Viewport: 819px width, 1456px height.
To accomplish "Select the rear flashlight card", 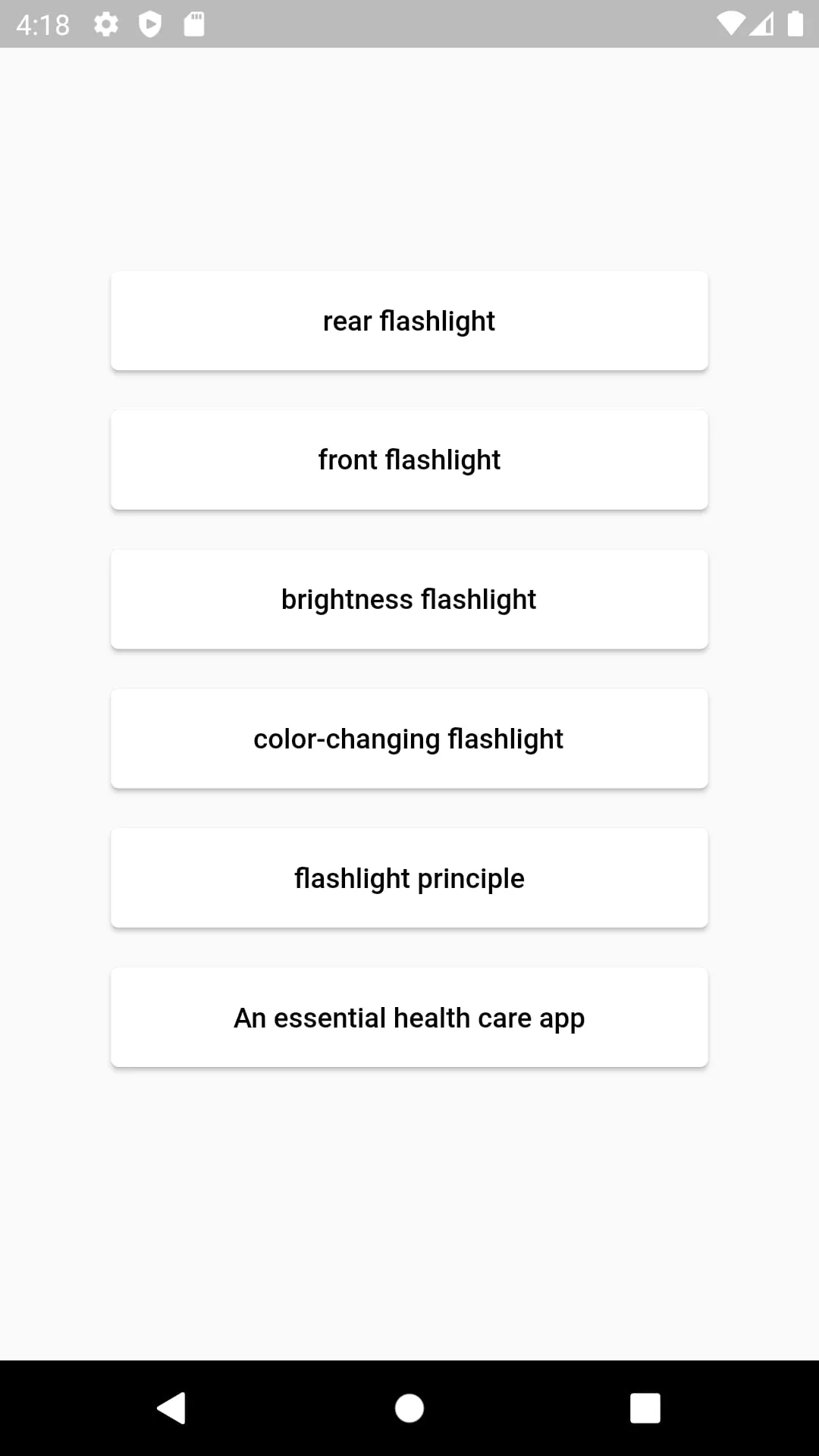I will 409,320.
